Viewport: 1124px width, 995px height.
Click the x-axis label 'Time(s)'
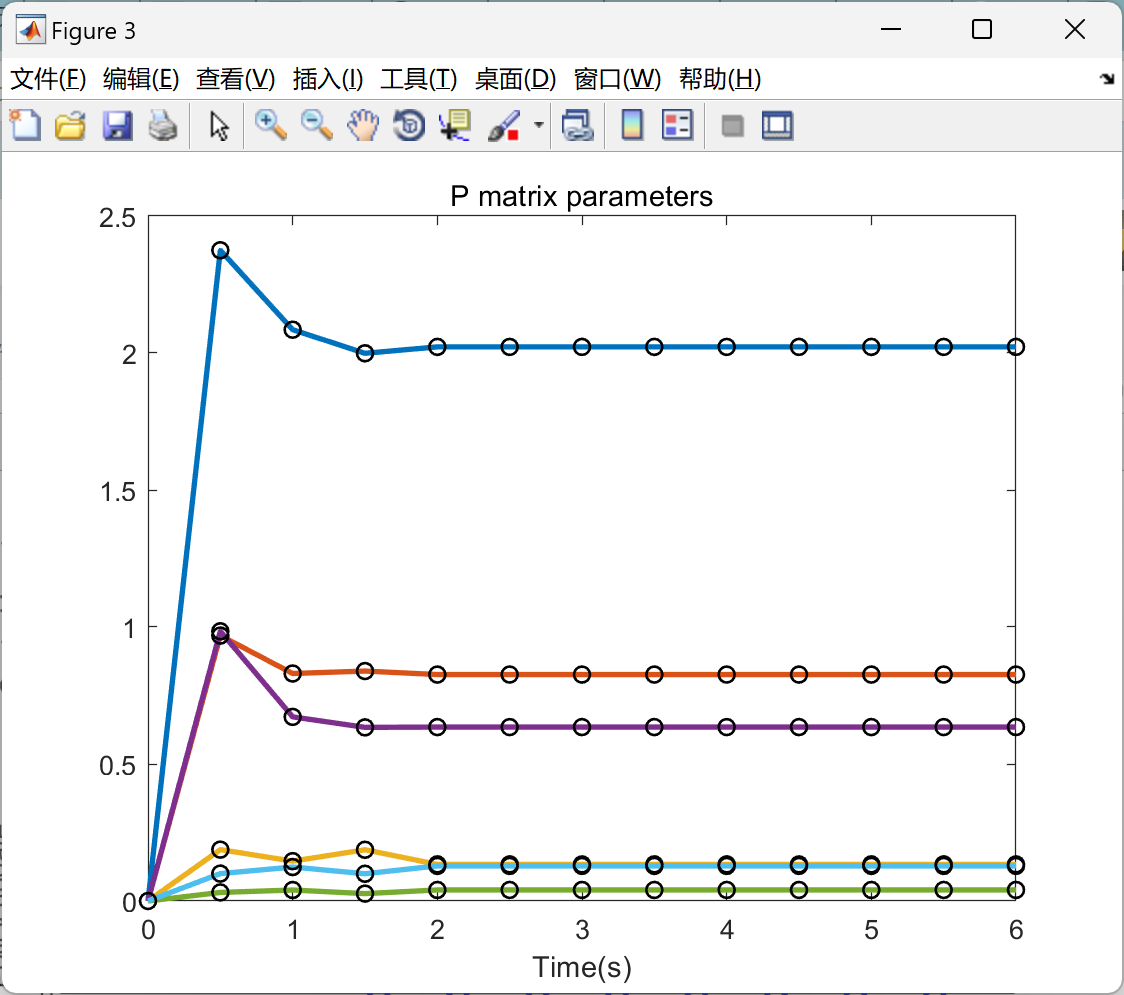click(x=582, y=968)
